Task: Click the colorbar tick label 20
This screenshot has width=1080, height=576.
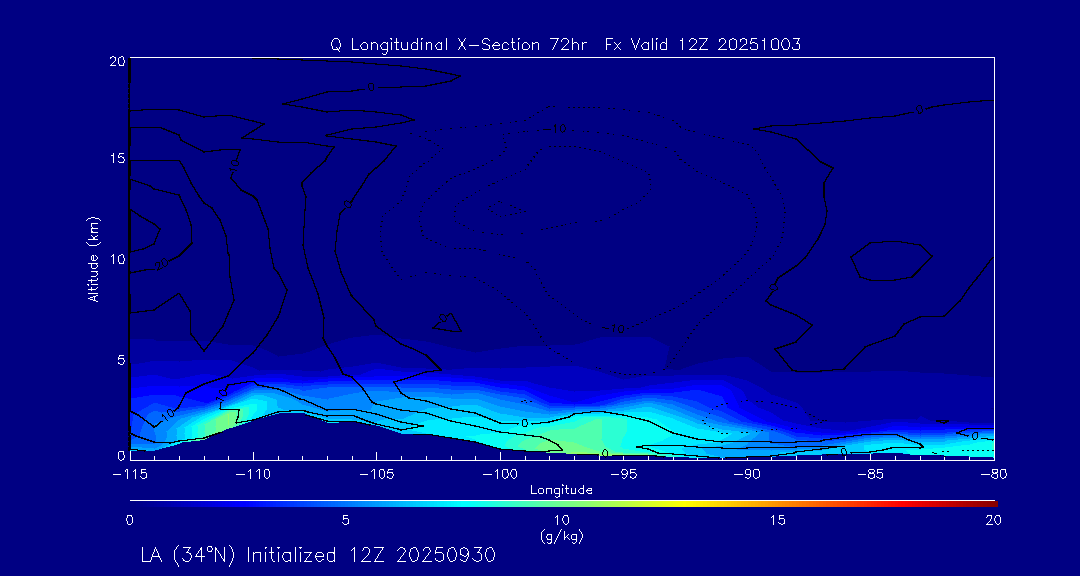Action: click(x=993, y=520)
